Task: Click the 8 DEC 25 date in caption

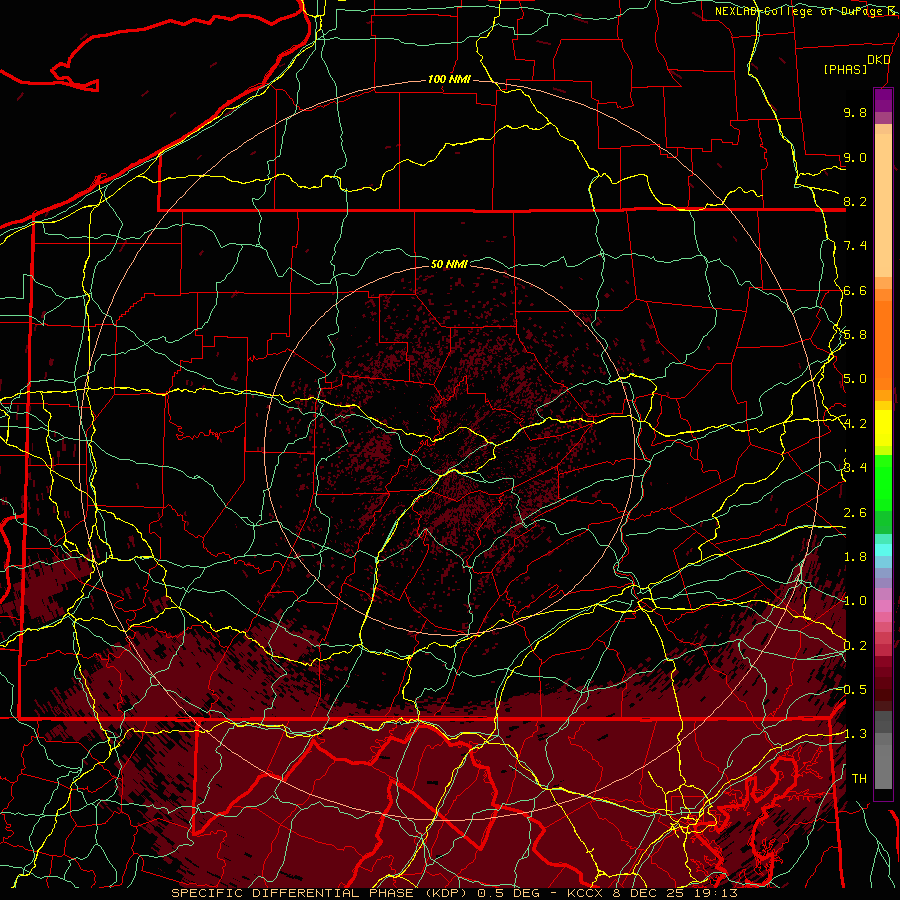Action: [x=649, y=893]
